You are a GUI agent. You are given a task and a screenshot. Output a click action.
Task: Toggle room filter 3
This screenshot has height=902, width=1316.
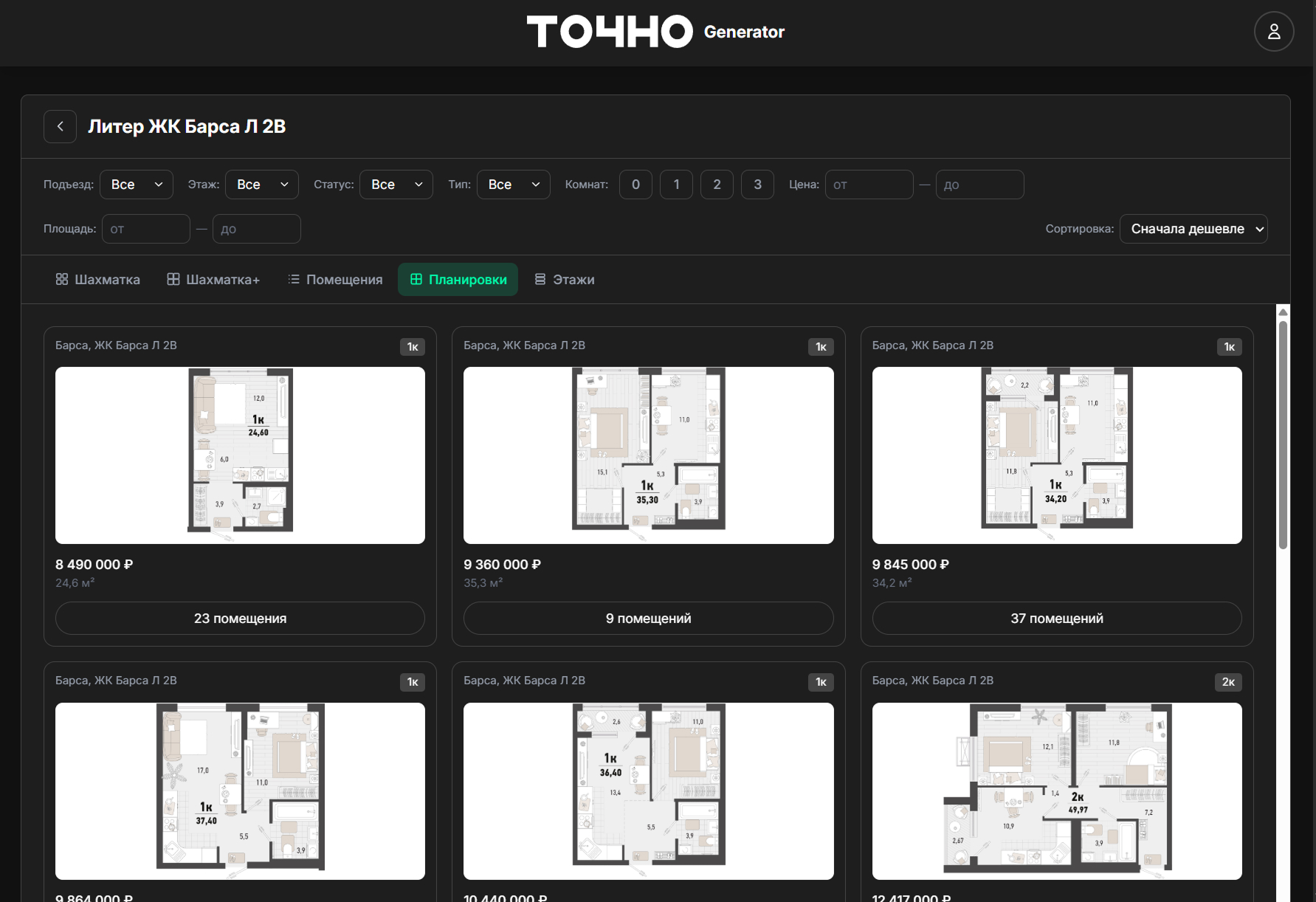click(x=757, y=185)
